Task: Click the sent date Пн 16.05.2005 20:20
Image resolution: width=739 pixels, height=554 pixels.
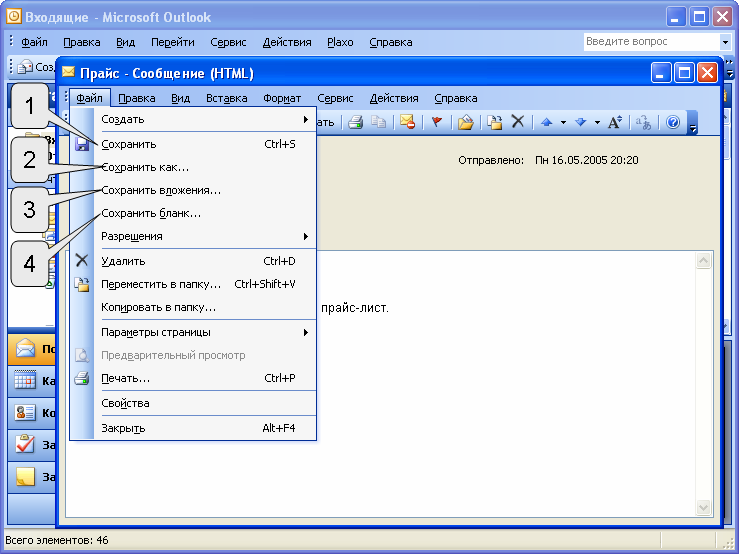Action: coord(586,160)
